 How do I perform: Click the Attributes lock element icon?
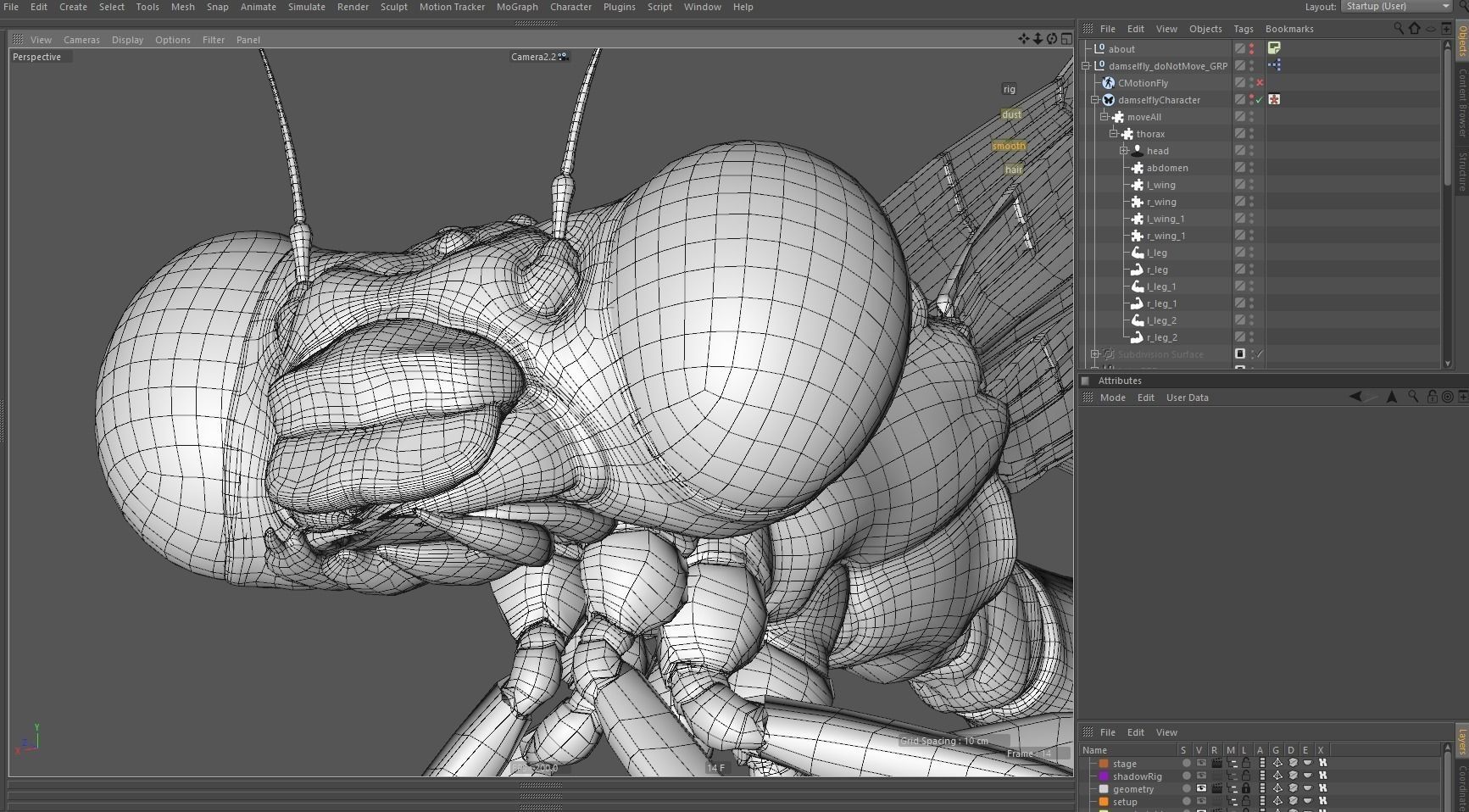(x=1432, y=397)
